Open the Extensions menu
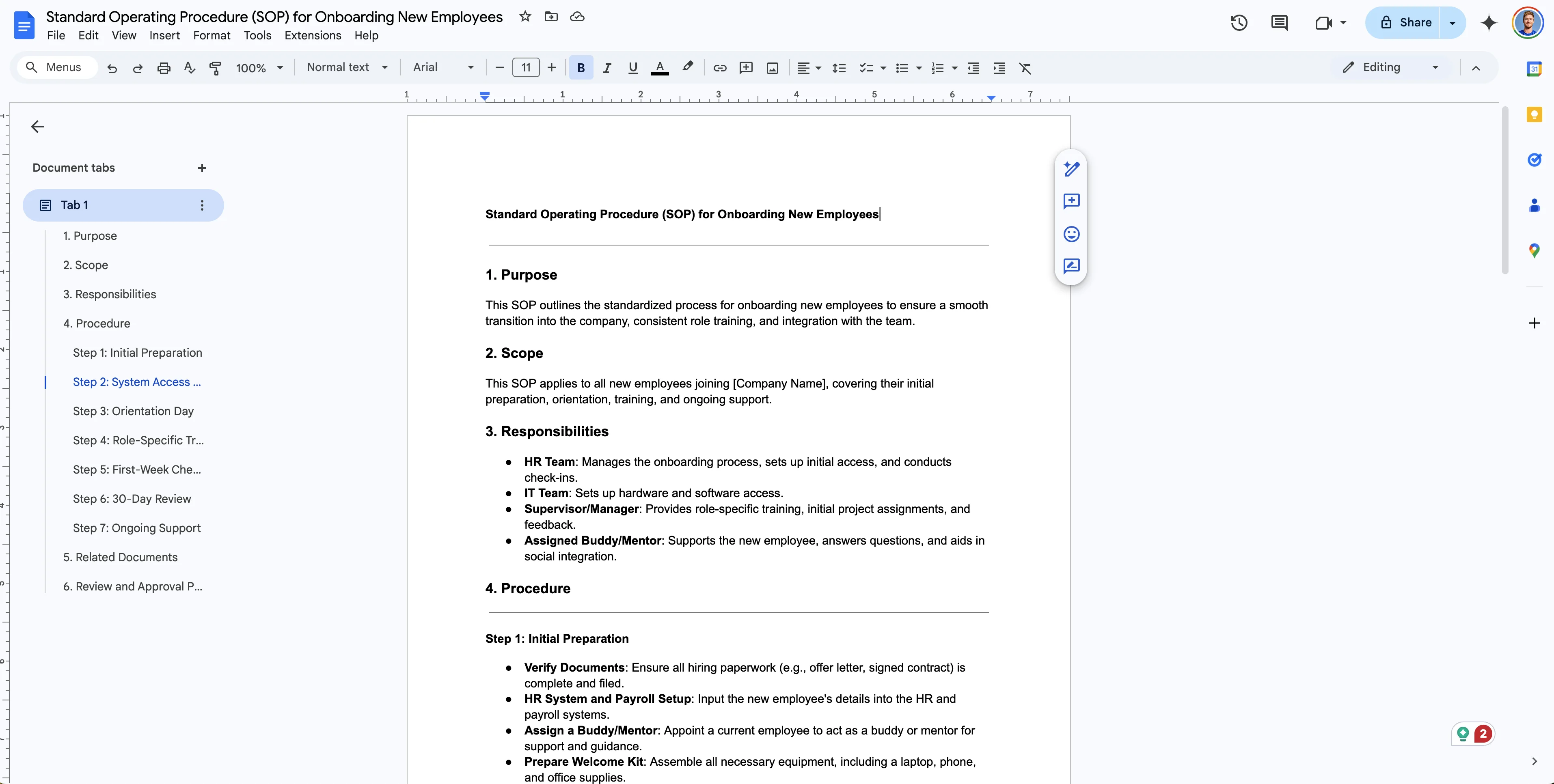This screenshot has height=784, width=1554. click(313, 36)
